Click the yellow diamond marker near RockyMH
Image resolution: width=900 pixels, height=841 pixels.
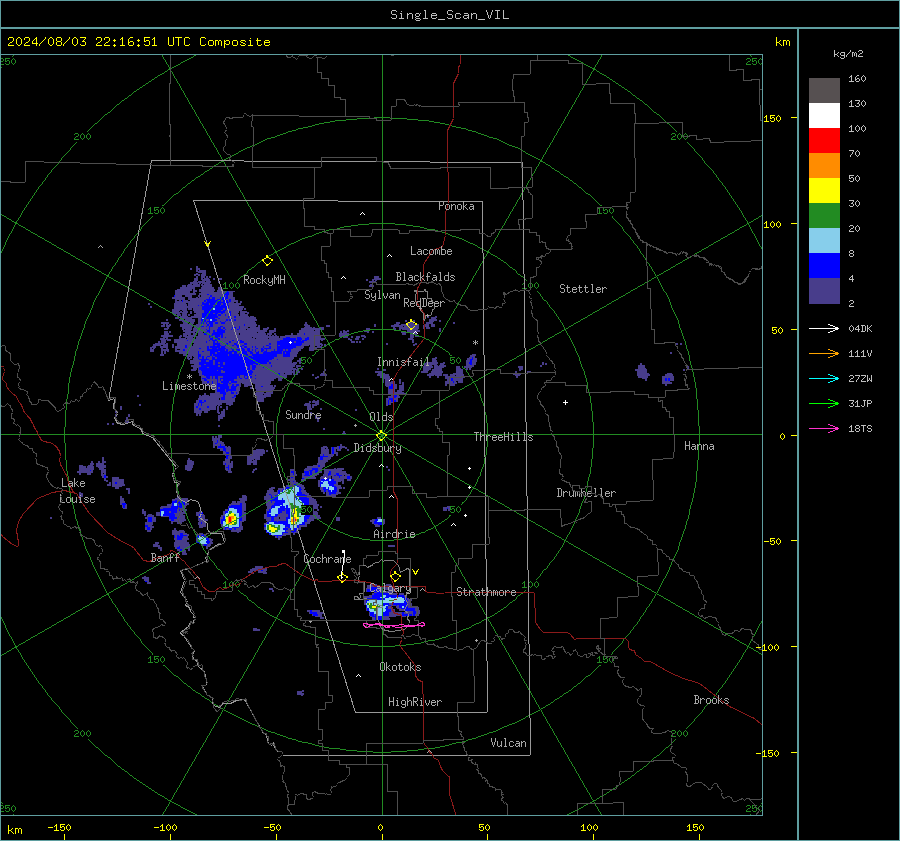(x=267, y=261)
